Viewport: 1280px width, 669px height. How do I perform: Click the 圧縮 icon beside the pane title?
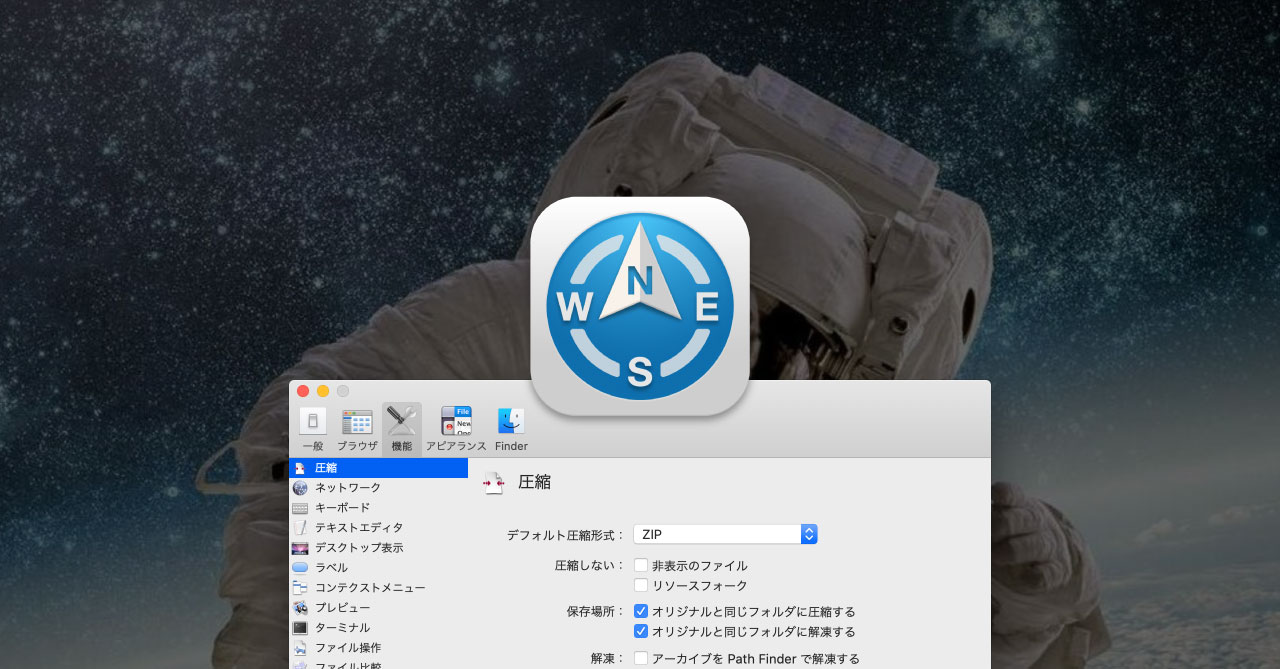pyautogui.click(x=492, y=482)
